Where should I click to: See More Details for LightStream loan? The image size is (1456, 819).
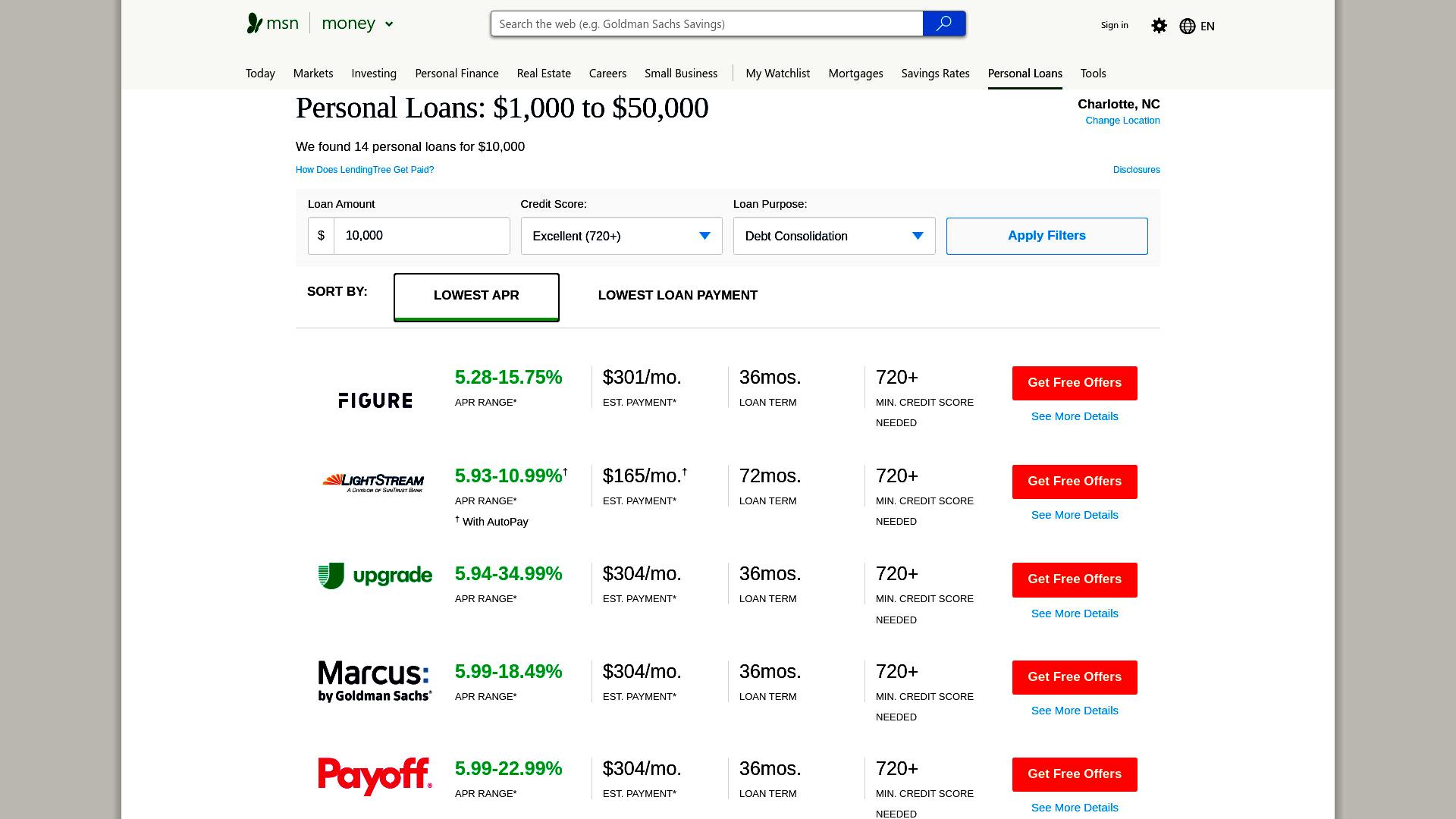1075,515
